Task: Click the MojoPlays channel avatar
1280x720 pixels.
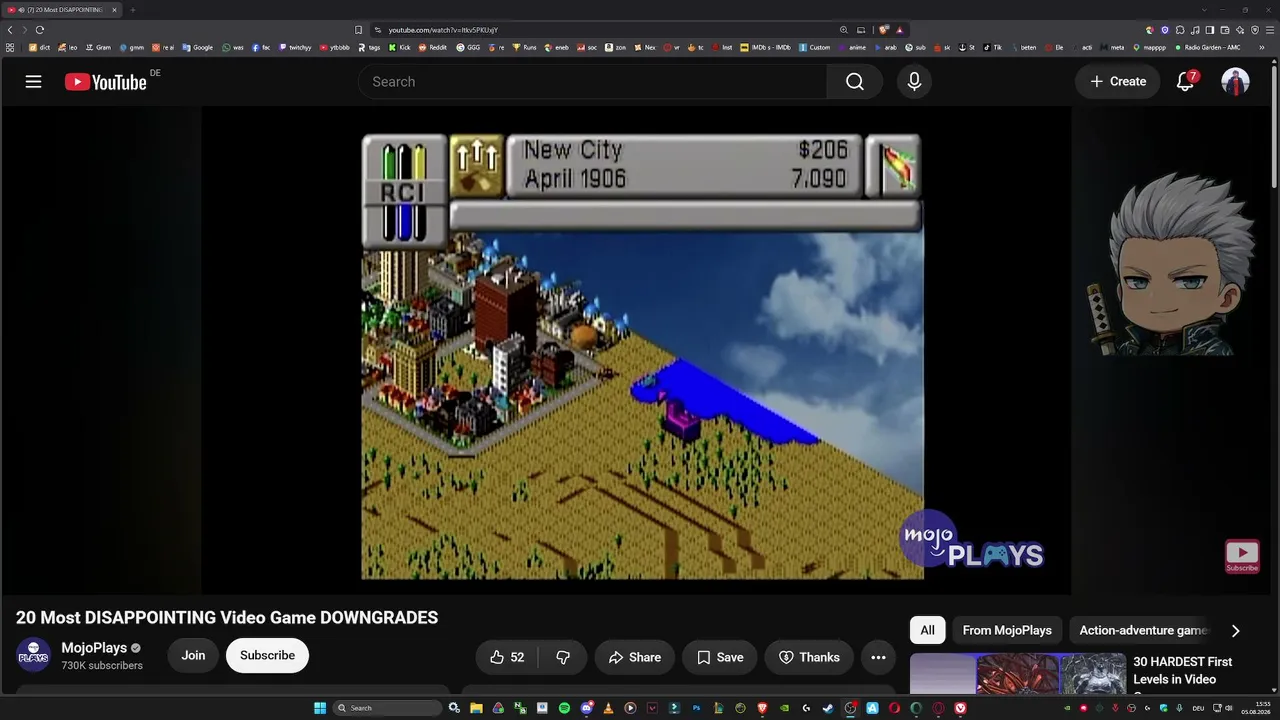Action: [33, 655]
